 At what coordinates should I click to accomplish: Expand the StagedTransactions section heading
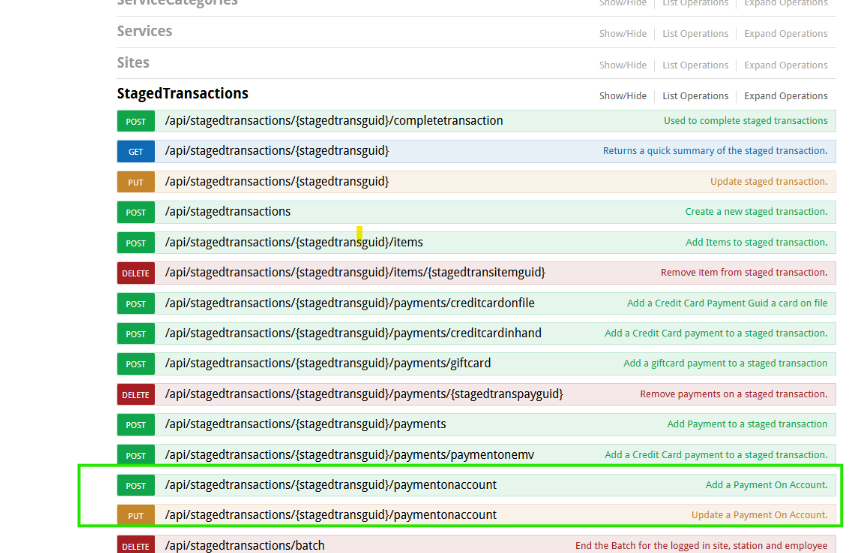tap(182, 94)
